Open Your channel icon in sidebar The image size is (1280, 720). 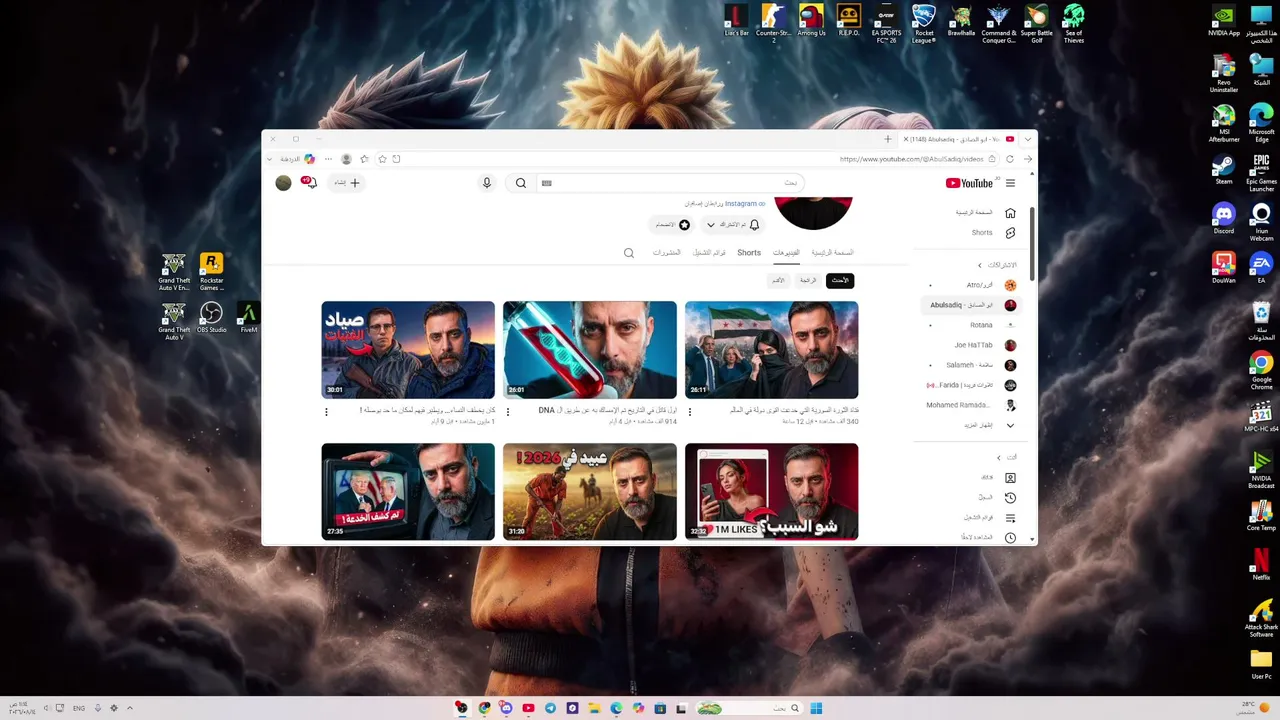(x=1010, y=478)
